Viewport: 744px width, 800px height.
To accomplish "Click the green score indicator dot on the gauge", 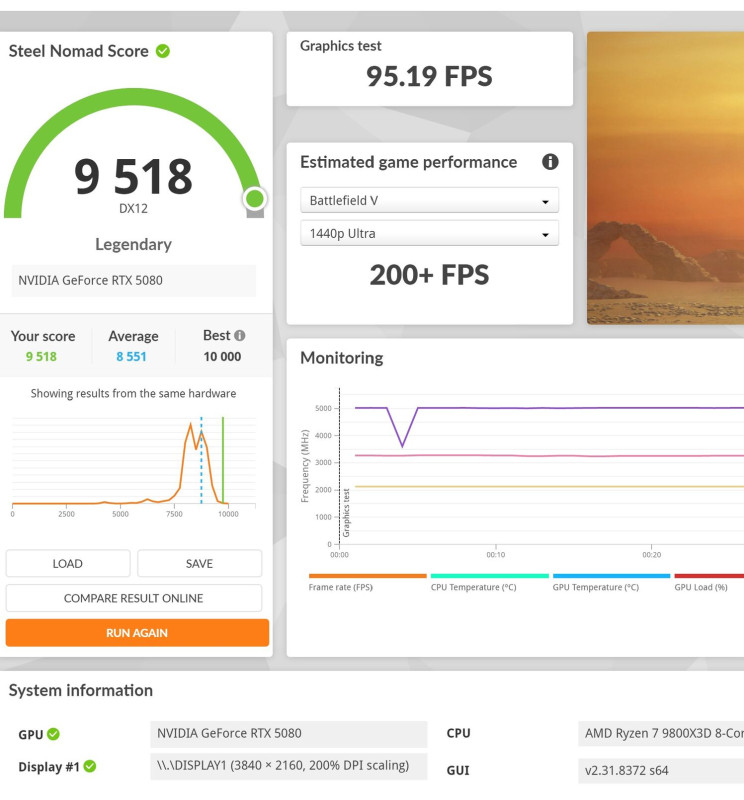I will [x=254, y=198].
